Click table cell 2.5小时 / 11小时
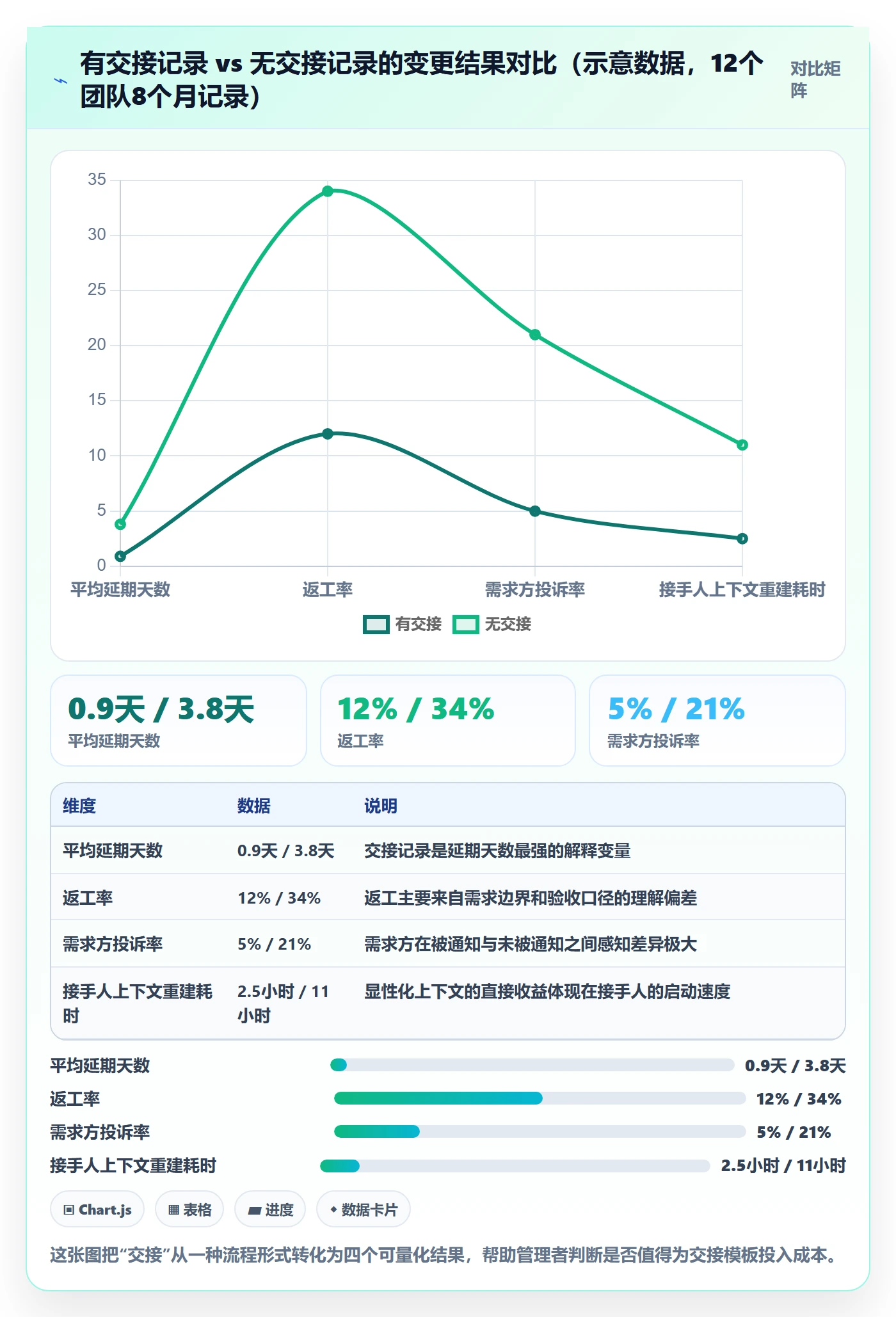This screenshot has width=896, height=1317. [284, 1003]
